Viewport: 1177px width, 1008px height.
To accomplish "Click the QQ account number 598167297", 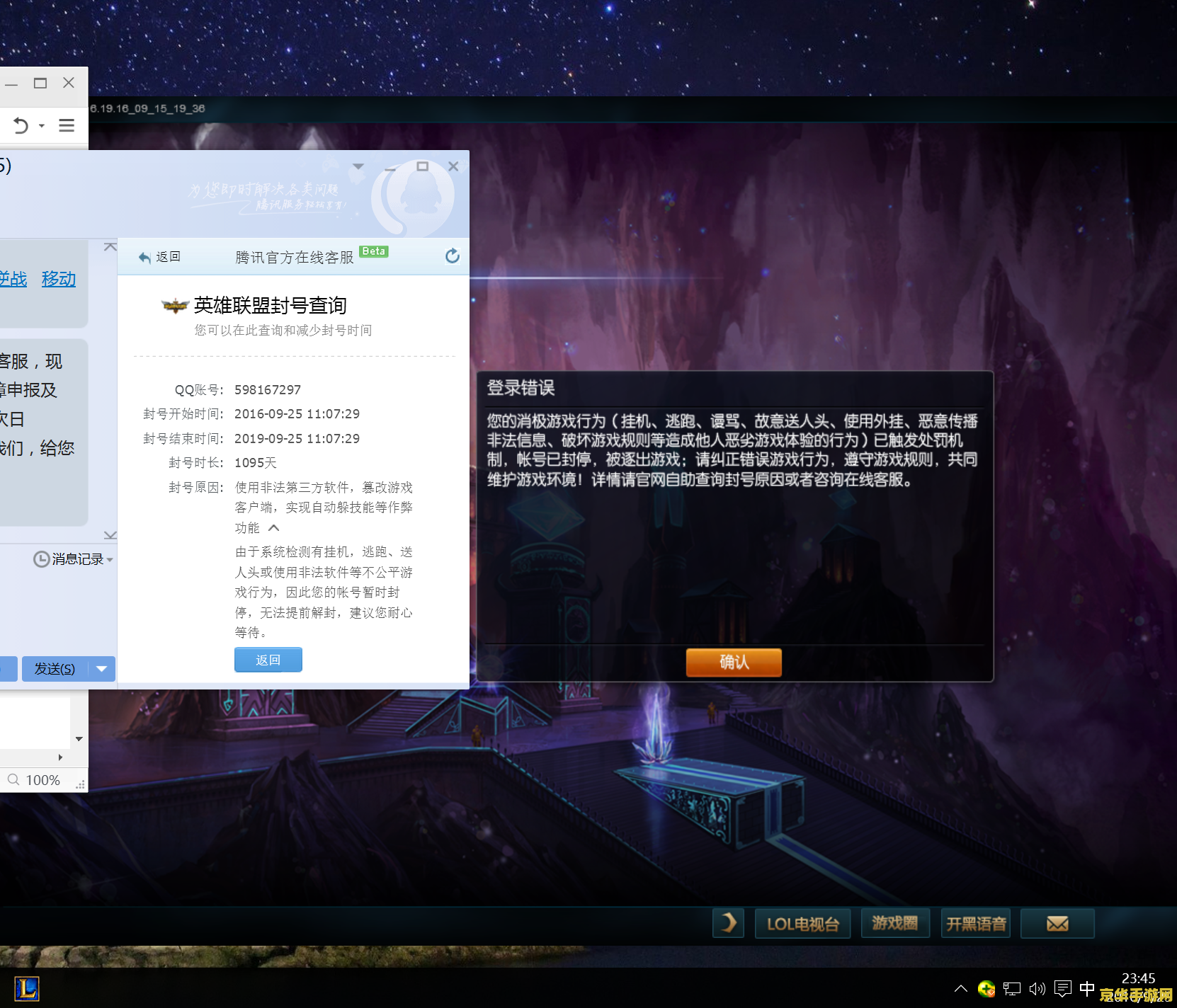I will point(268,390).
